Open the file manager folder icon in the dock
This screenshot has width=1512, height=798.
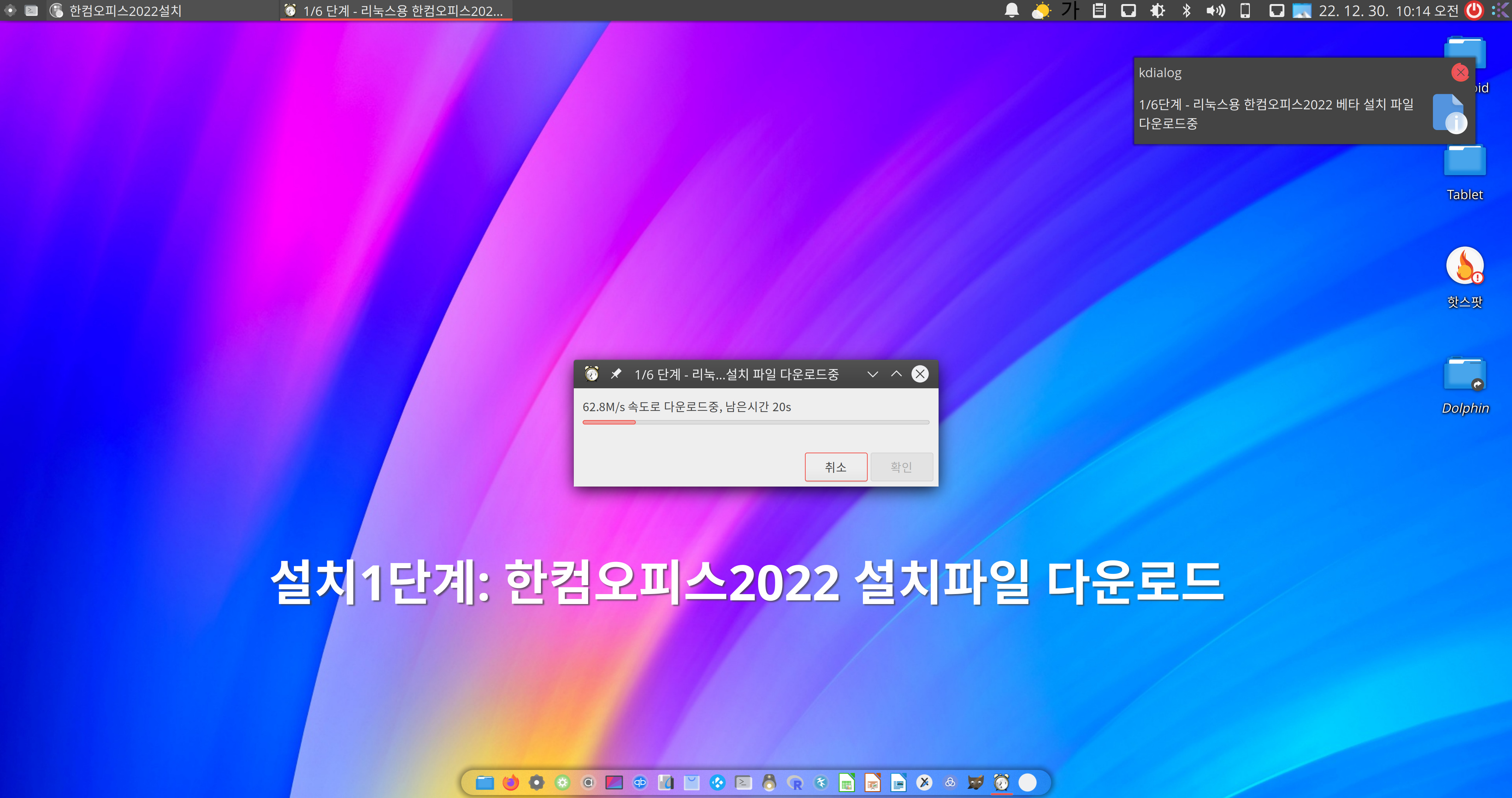tap(485, 782)
